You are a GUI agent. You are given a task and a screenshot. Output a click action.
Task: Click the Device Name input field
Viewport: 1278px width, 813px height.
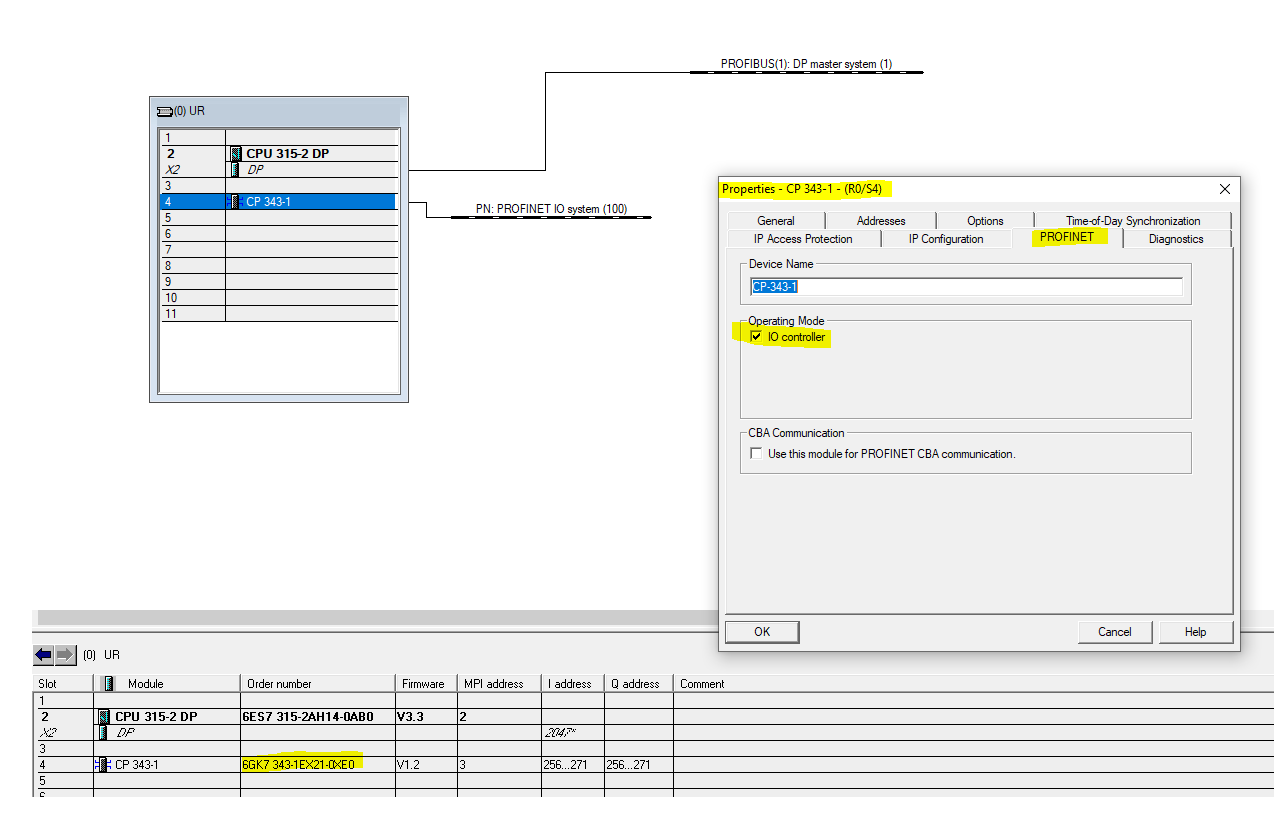point(966,287)
